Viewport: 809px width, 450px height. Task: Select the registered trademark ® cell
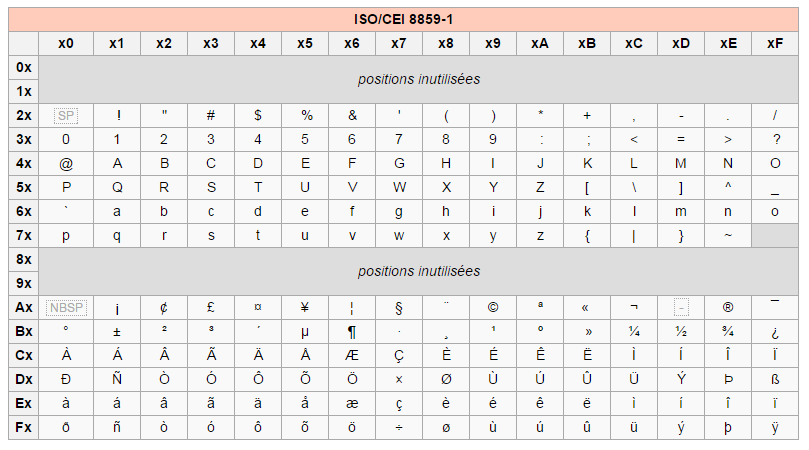(728, 308)
